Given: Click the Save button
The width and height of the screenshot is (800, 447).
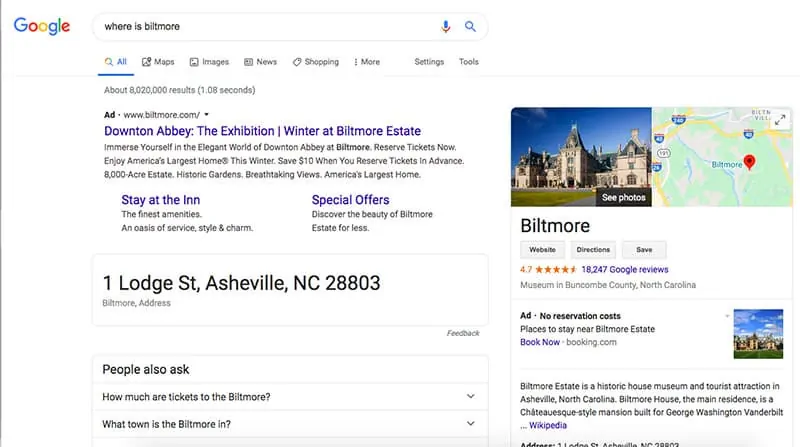Looking at the screenshot, I should pyautogui.click(x=644, y=250).
